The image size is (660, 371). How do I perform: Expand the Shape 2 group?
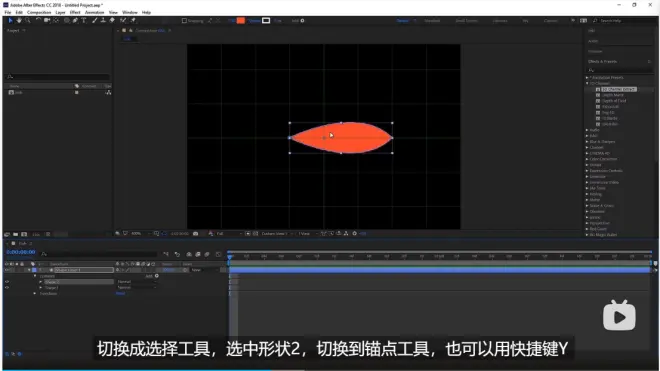pos(41,282)
